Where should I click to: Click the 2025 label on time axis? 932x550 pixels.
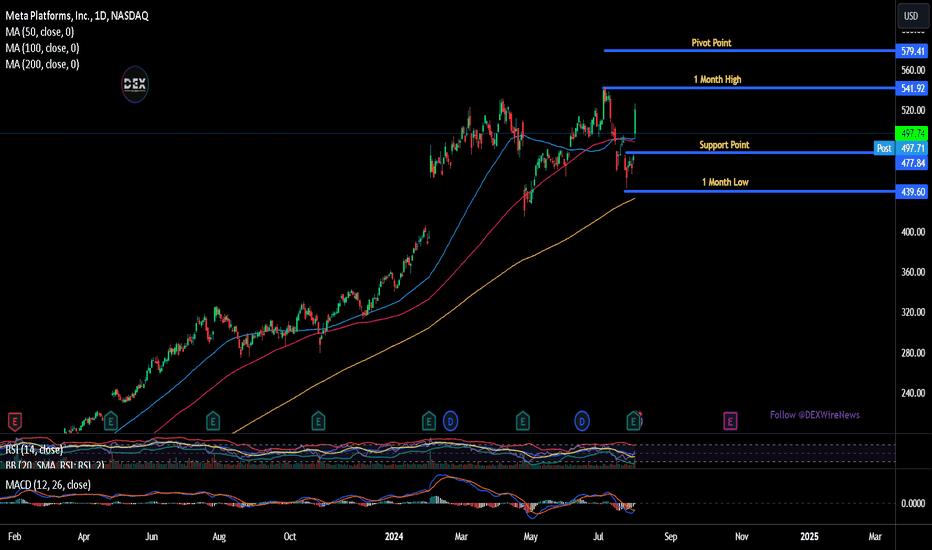(809, 536)
